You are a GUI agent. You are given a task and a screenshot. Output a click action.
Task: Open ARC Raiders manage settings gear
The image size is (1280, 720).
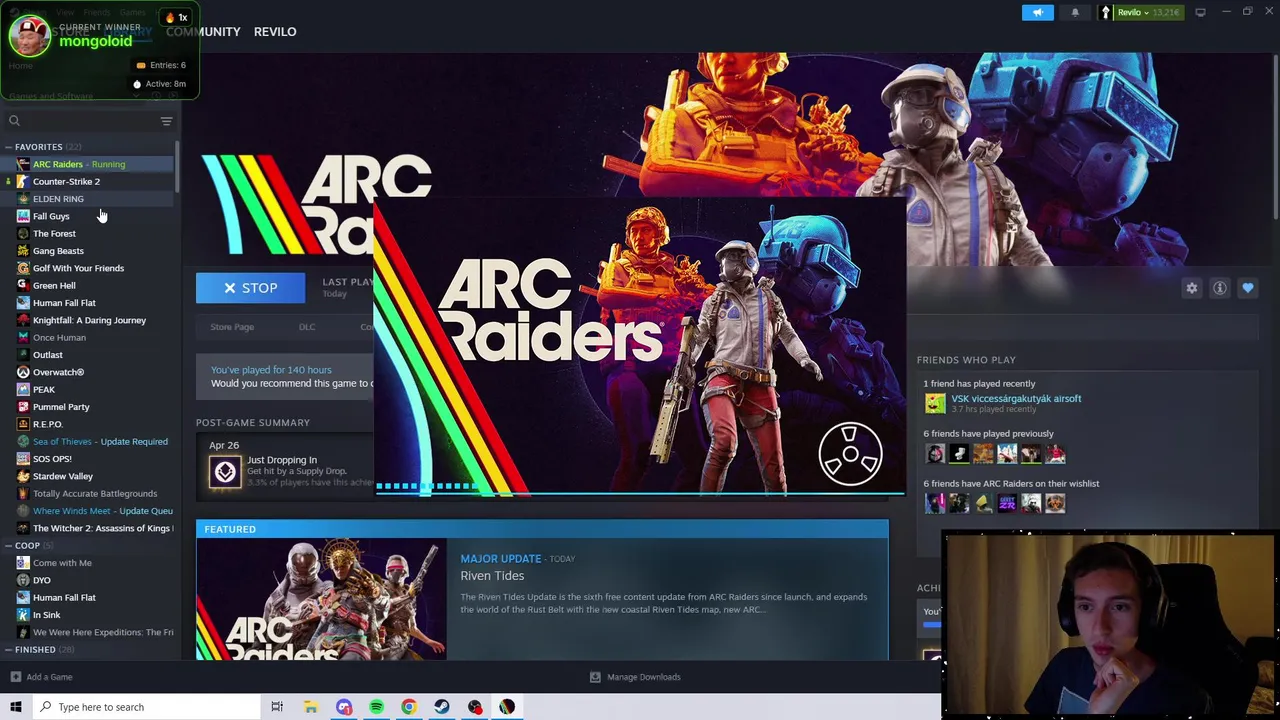click(x=1191, y=288)
